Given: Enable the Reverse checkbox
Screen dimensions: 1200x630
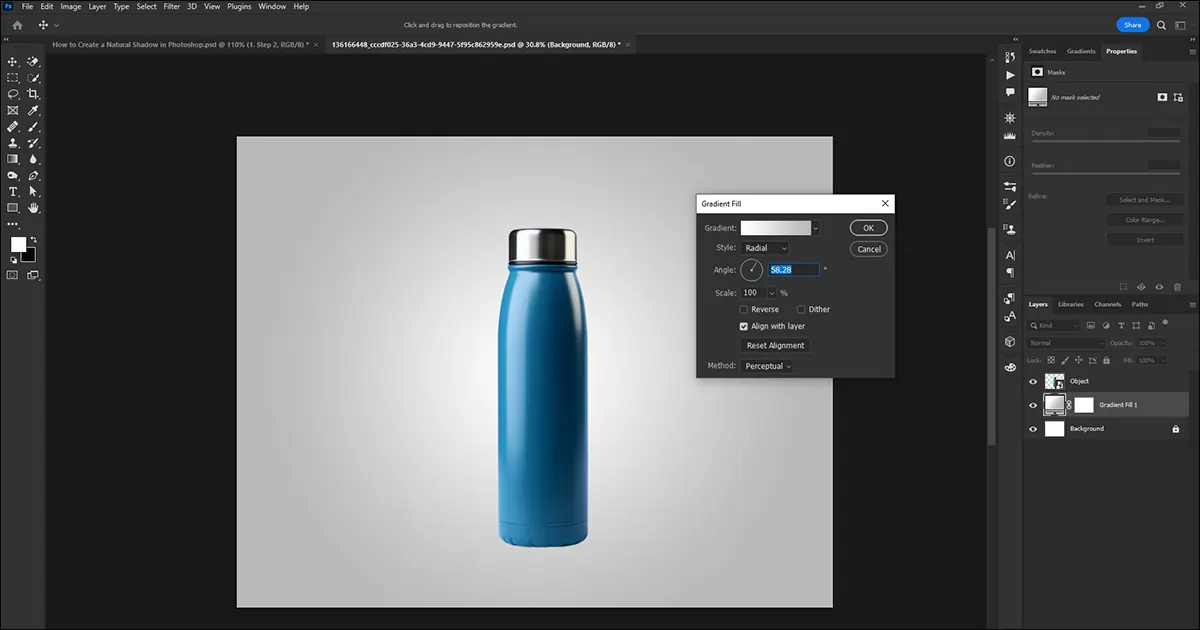Looking at the screenshot, I should [744, 310].
